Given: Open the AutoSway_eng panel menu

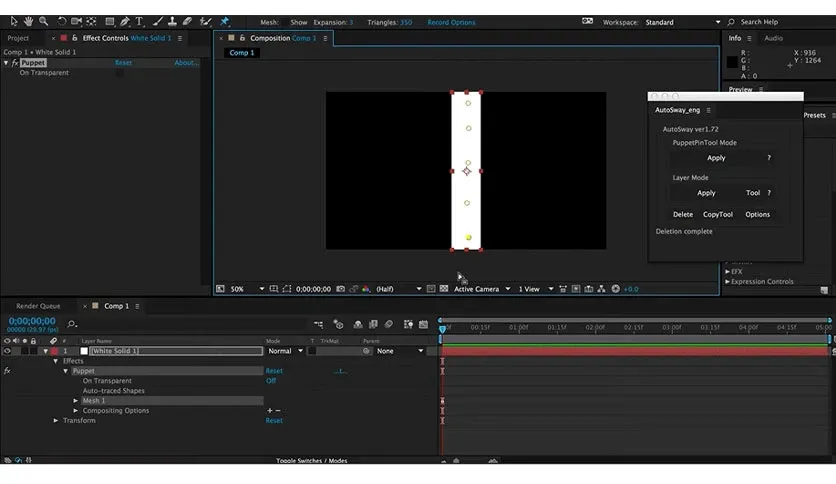Looking at the screenshot, I should pyautogui.click(x=708, y=110).
